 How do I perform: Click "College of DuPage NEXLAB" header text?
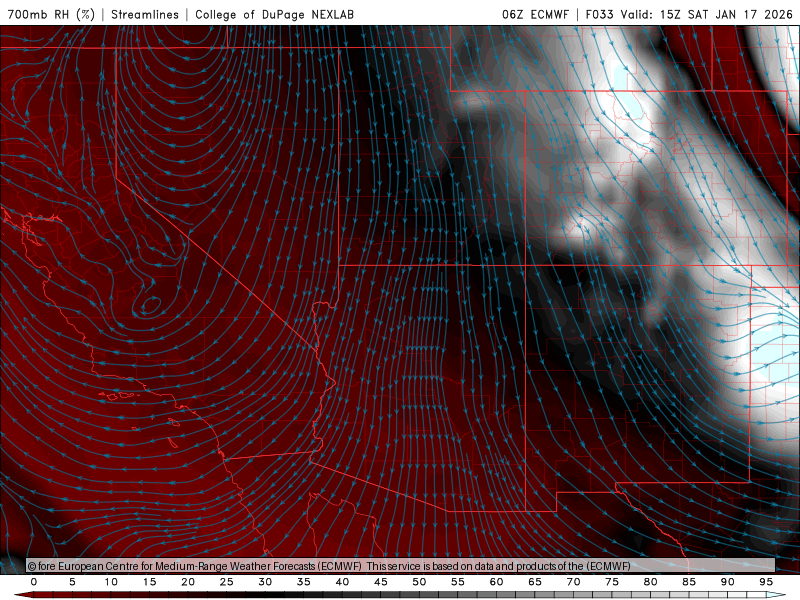click(274, 14)
